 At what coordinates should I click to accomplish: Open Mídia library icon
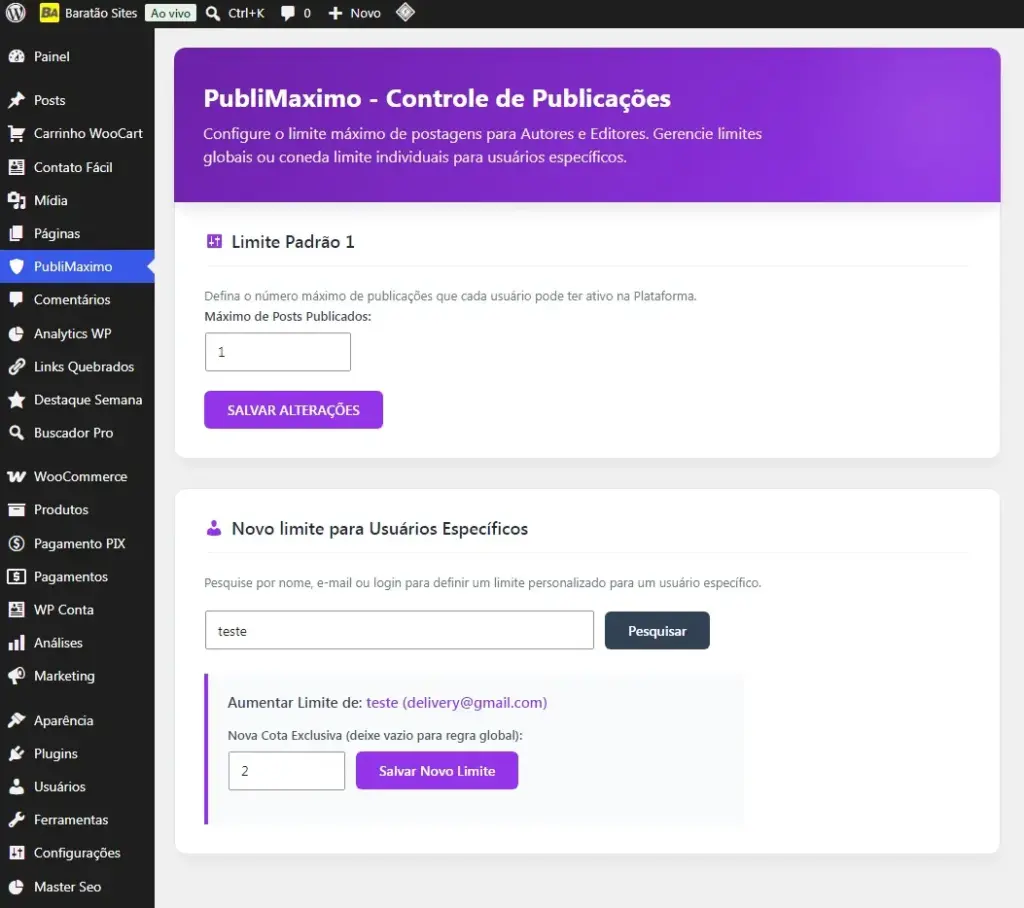coord(16,201)
